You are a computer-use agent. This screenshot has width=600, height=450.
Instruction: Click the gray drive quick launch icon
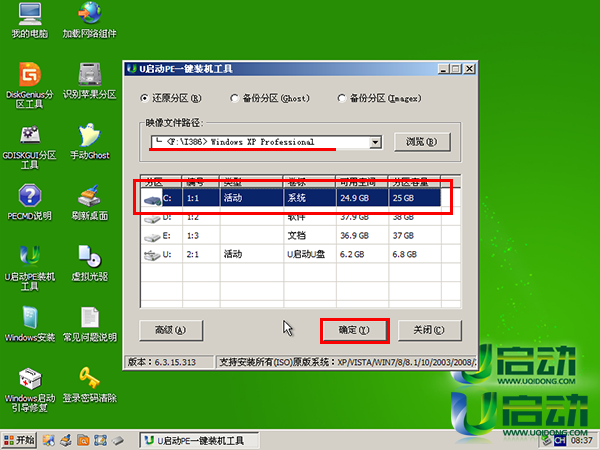click(117, 440)
